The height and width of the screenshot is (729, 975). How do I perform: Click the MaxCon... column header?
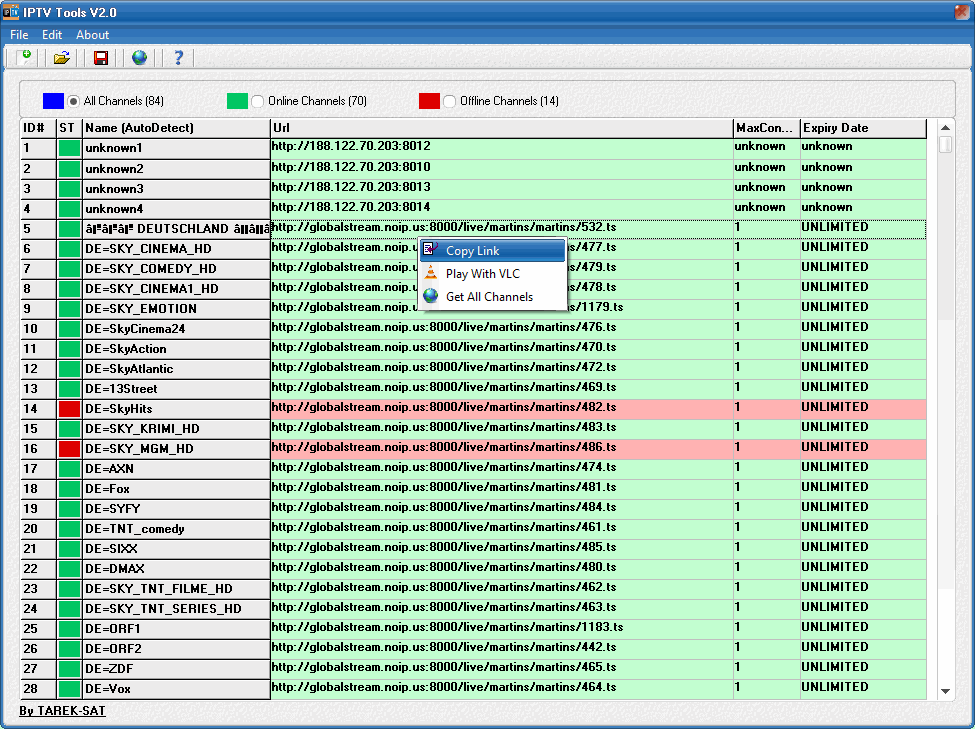click(x=767, y=128)
